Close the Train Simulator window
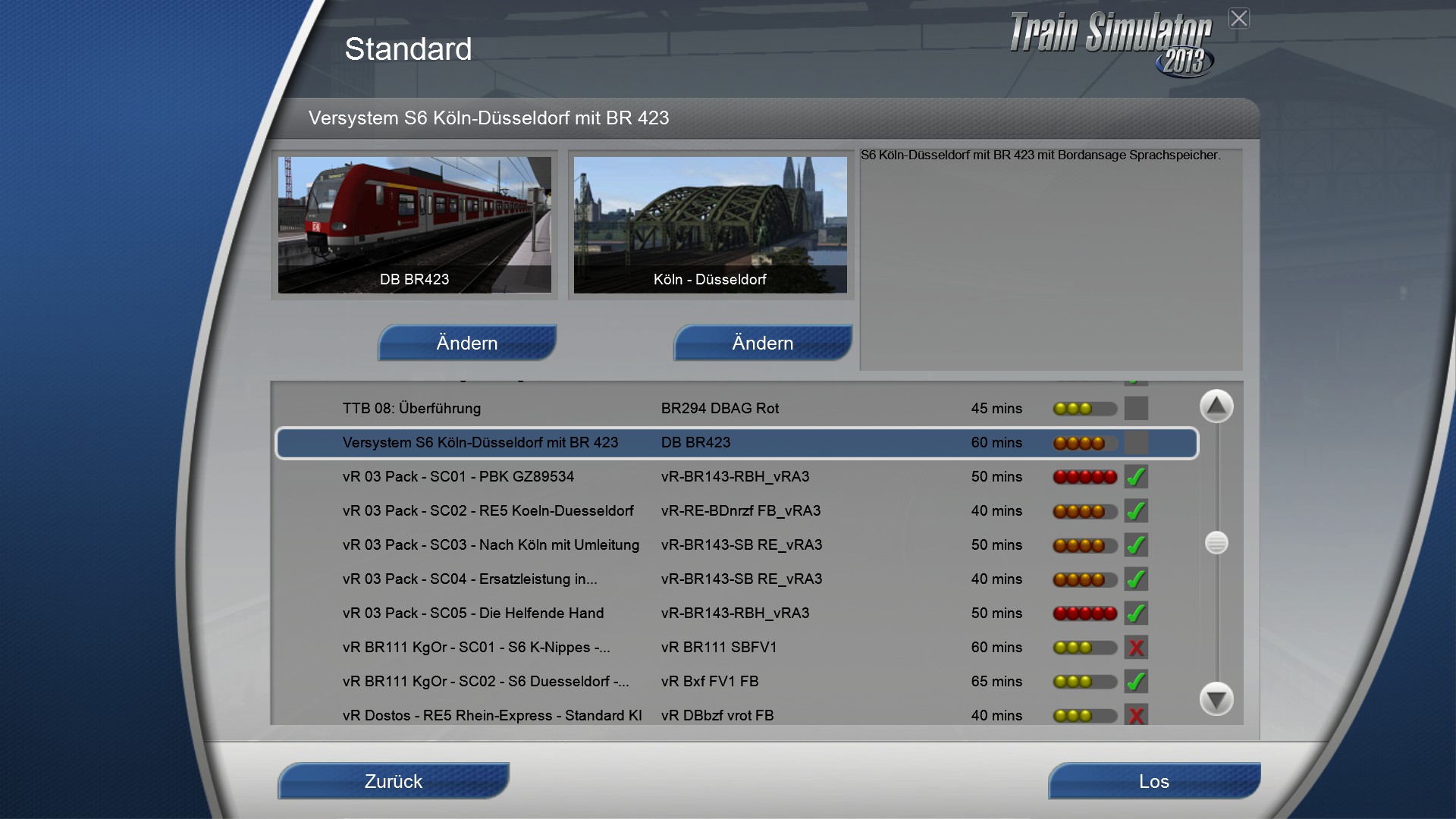The image size is (1456, 819). pos(1239,18)
